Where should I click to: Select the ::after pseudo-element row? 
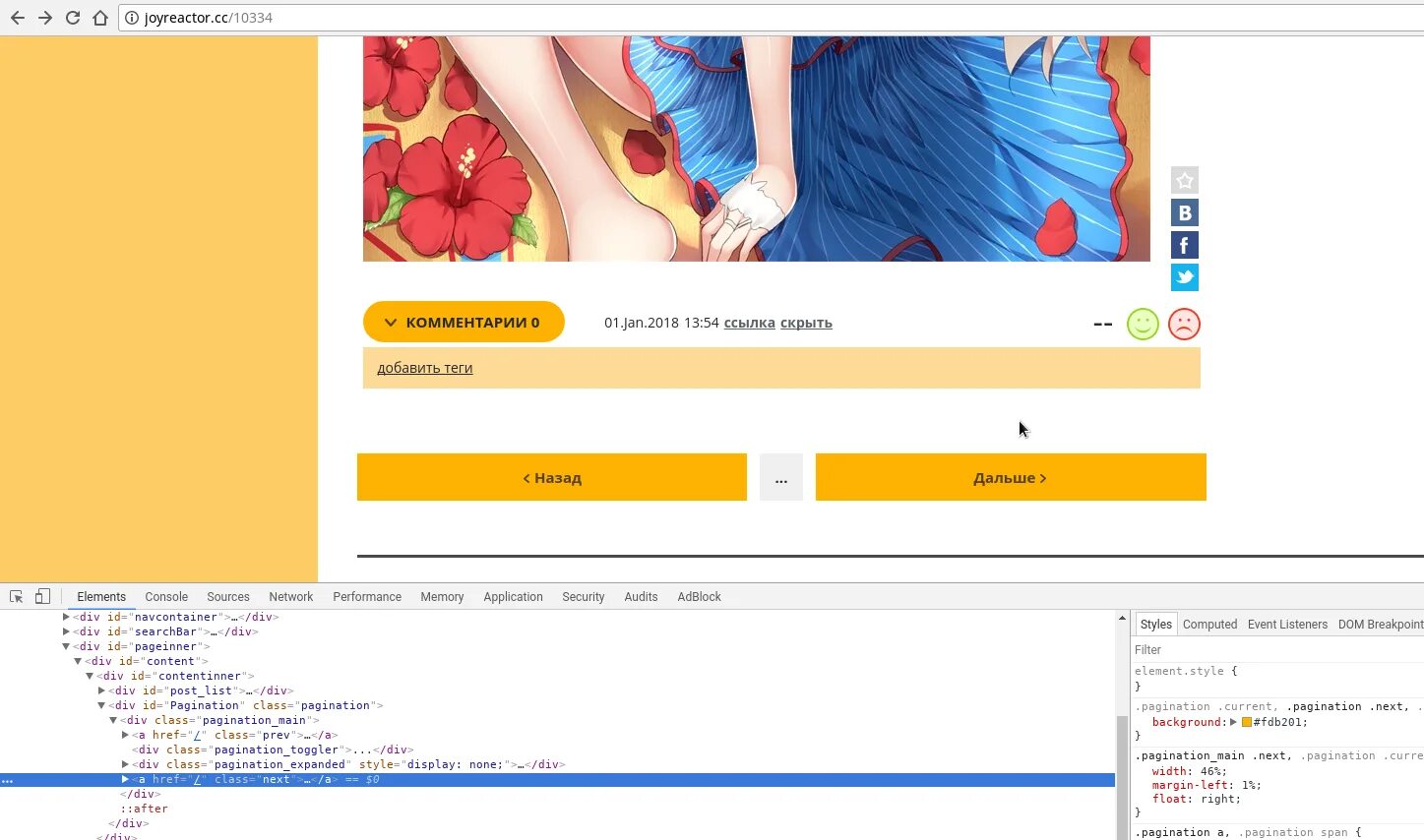[x=145, y=809]
